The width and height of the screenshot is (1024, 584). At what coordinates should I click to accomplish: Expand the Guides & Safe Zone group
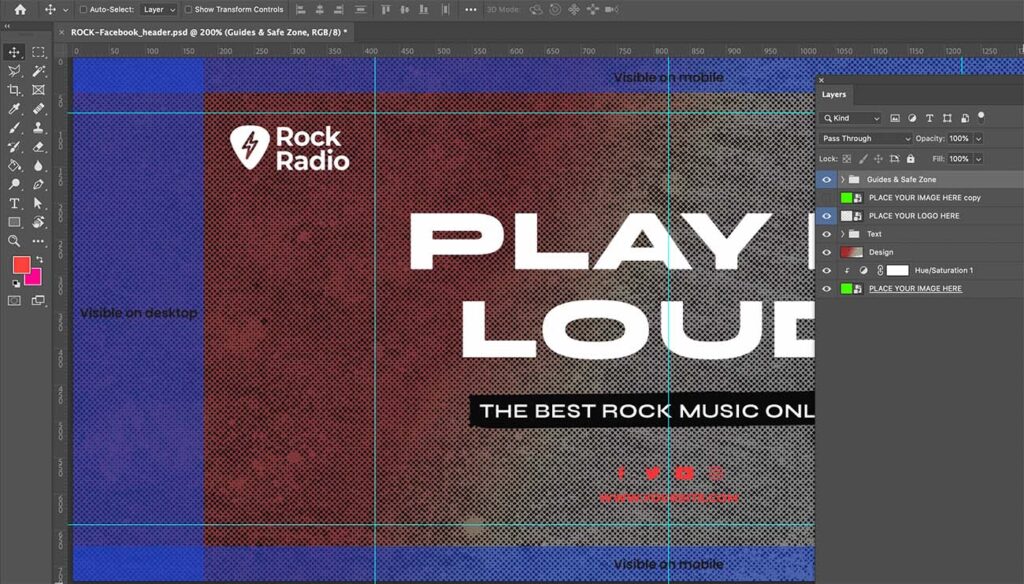click(844, 179)
